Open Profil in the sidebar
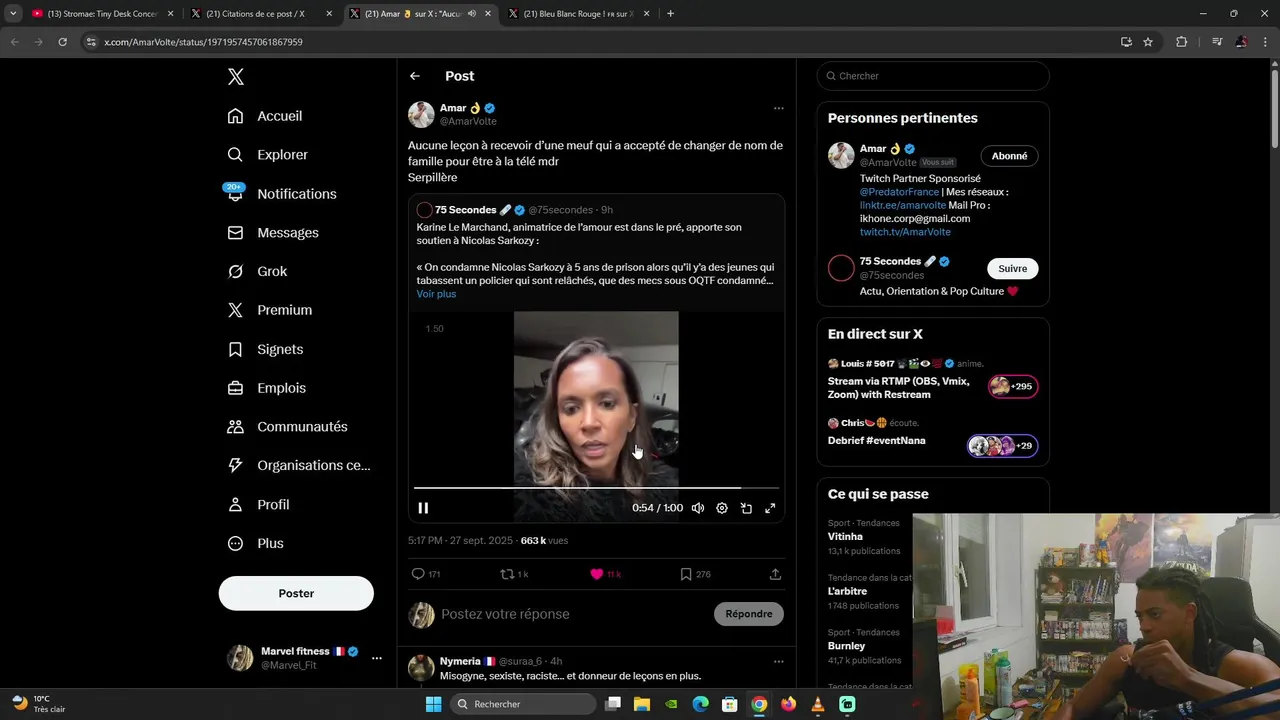This screenshot has width=1280, height=720. click(258, 505)
